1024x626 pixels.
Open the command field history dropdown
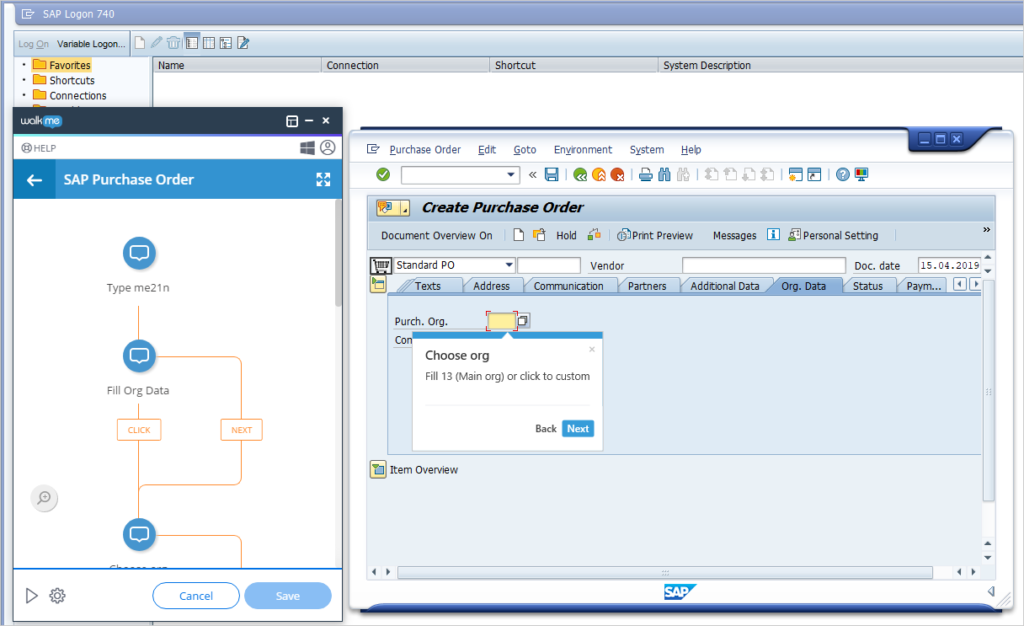click(x=510, y=174)
